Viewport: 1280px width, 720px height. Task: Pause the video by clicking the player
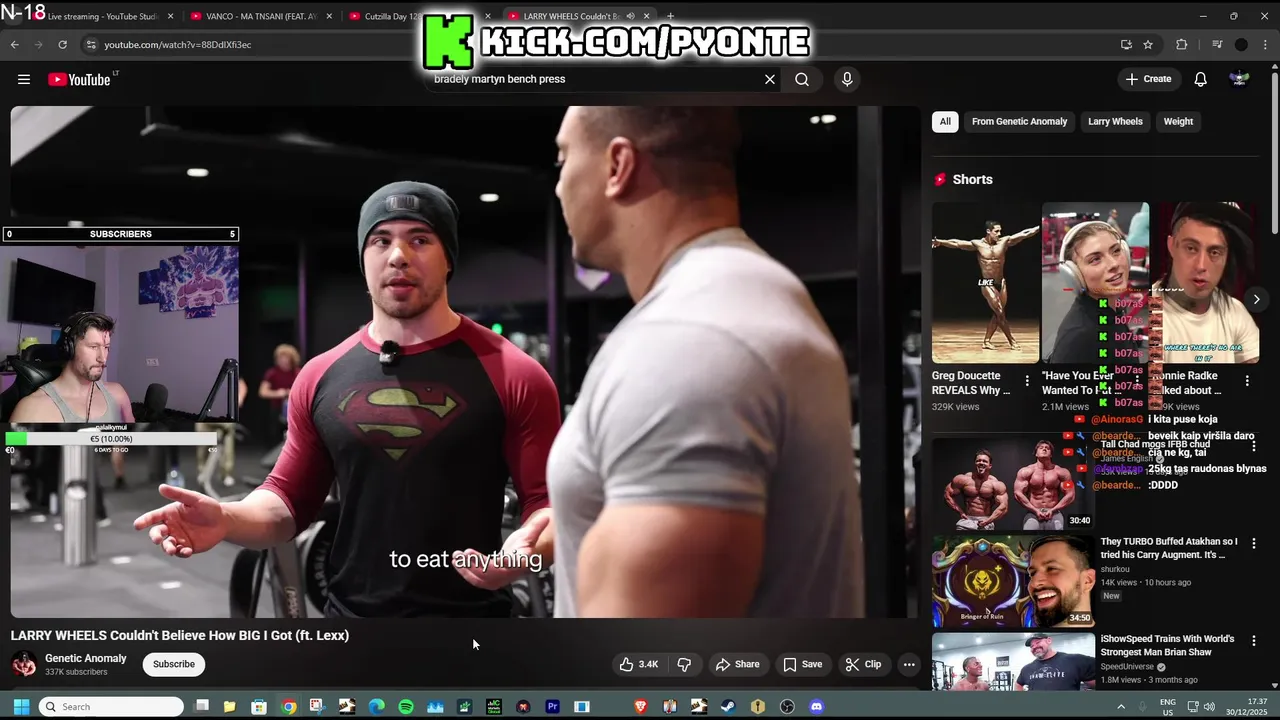tap(465, 362)
